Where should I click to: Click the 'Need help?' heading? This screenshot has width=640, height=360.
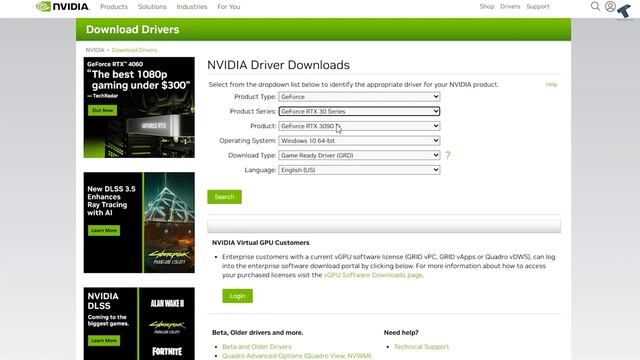401,333
